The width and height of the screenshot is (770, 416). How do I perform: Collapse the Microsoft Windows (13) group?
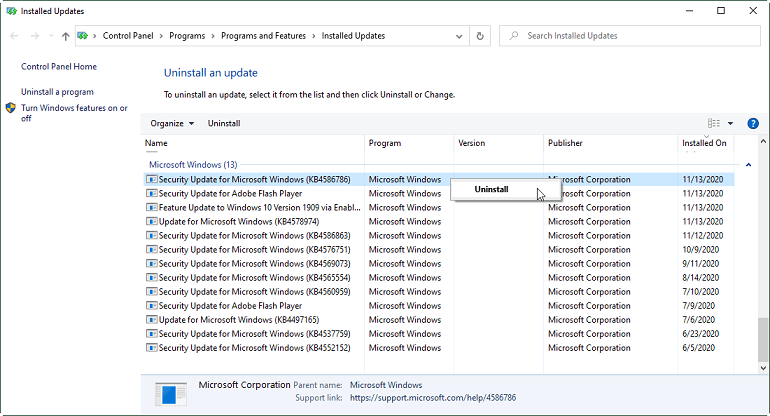(748, 164)
